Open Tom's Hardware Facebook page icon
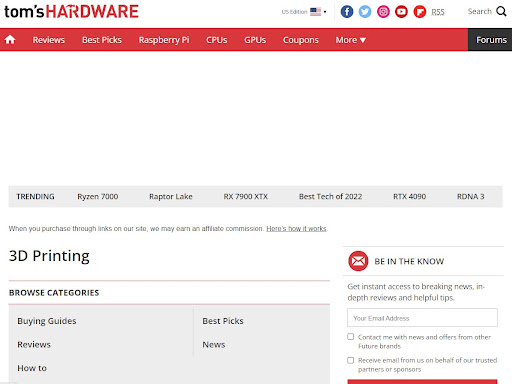This screenshot has width=512, height=384. 347,12
